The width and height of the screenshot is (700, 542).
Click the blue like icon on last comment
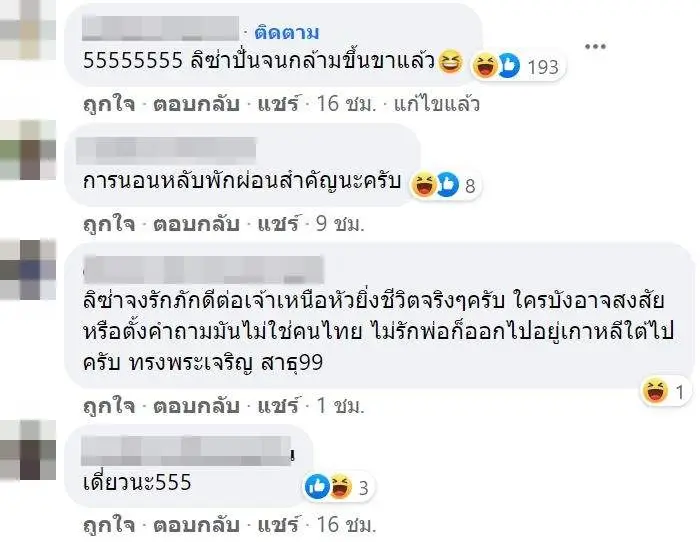(x=317, y=486)
